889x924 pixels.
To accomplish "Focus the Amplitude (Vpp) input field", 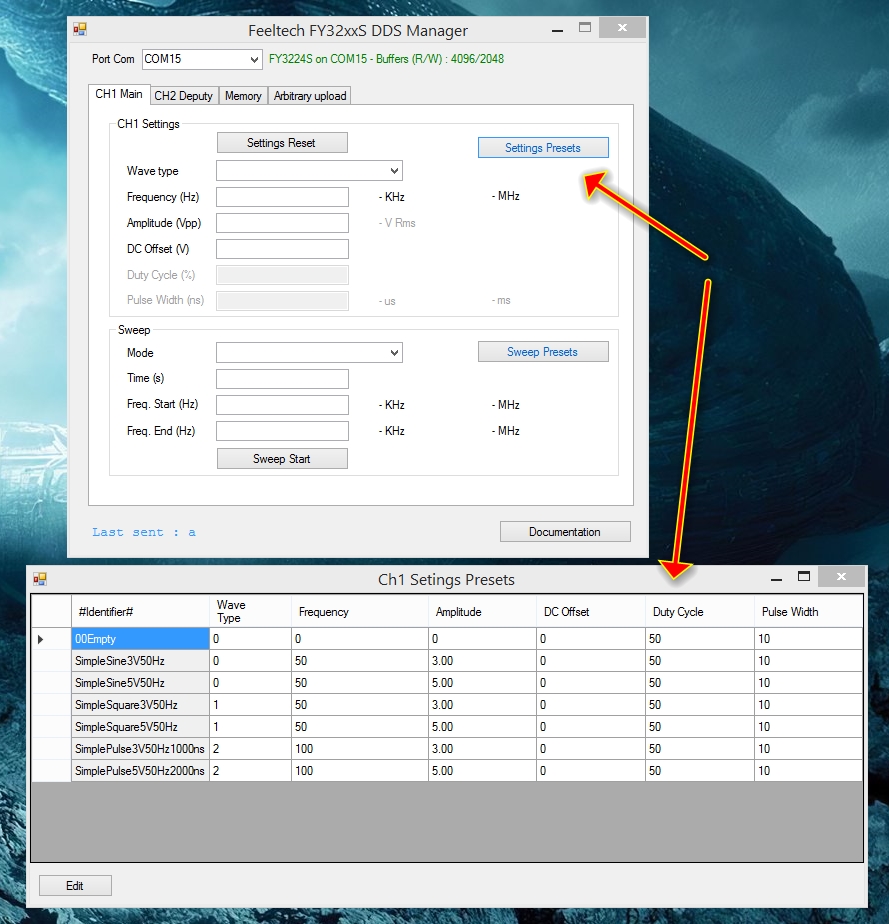I will tap(282, 223).
